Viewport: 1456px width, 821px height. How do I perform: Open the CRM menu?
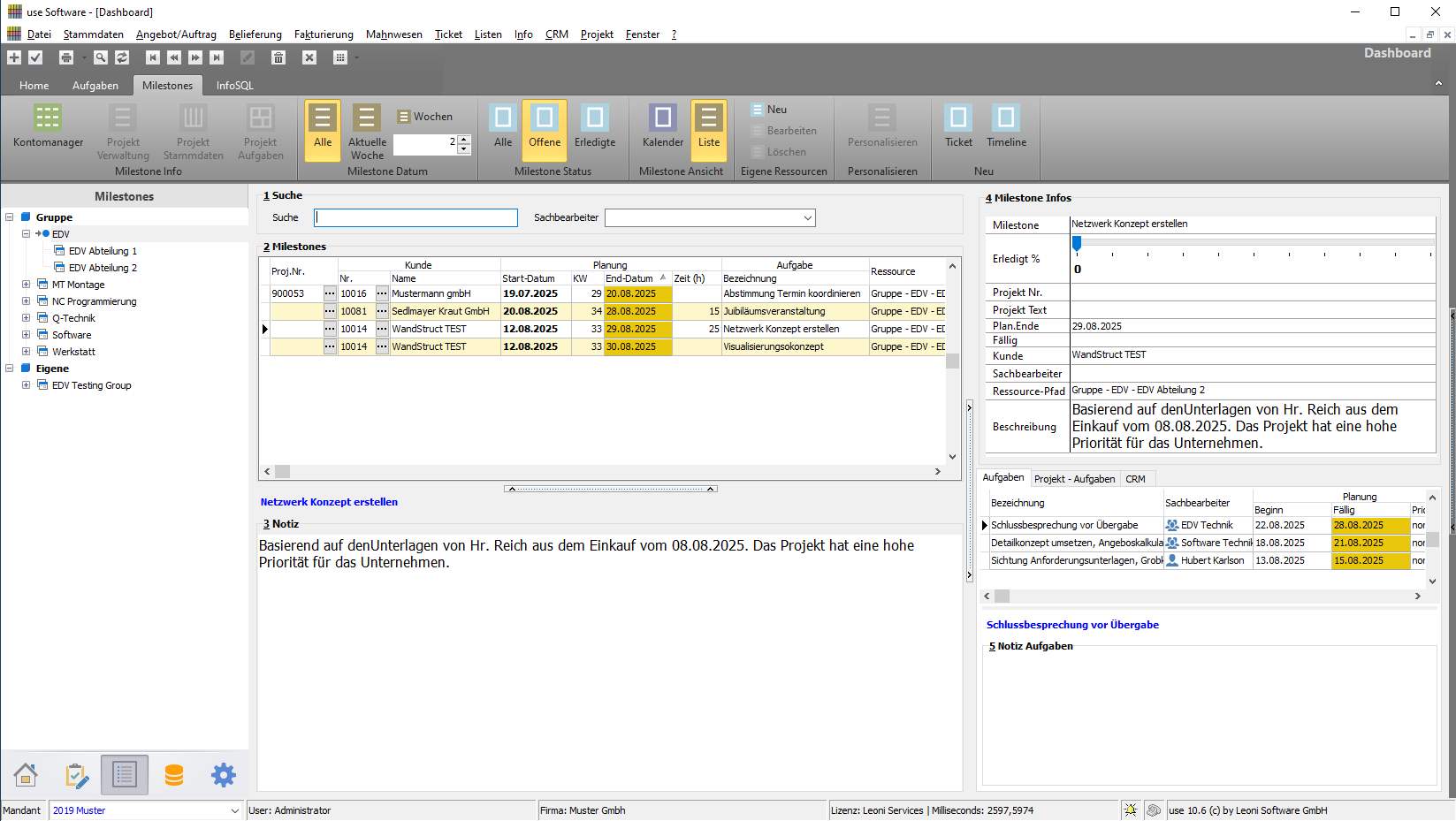click(x=557, y=34)
